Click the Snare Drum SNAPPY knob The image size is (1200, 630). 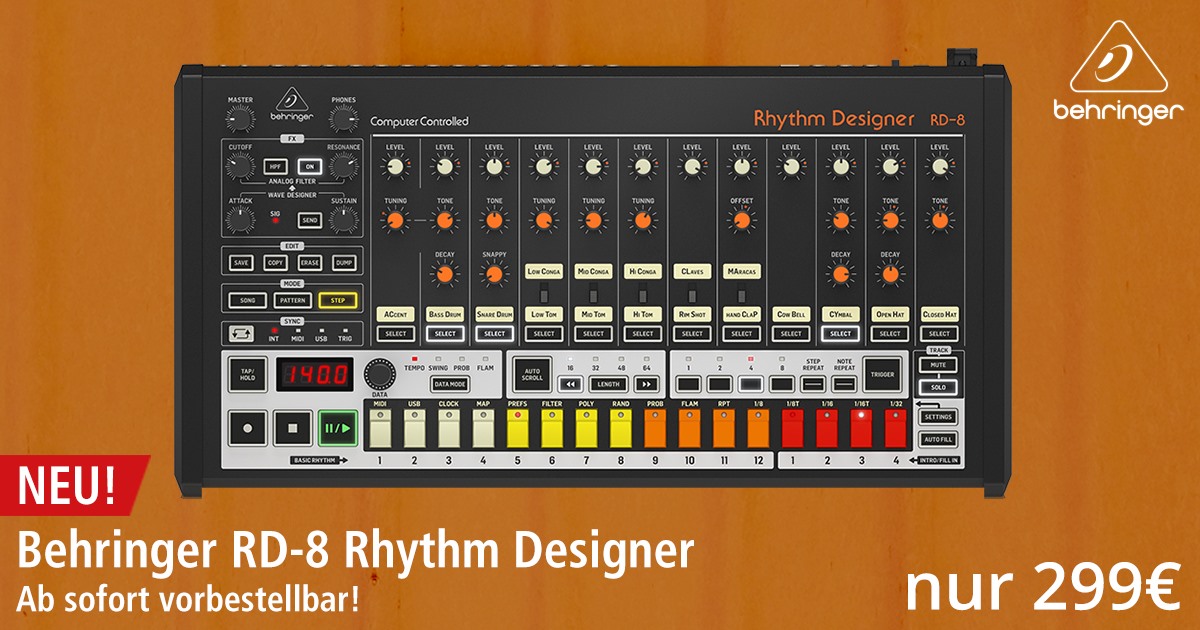(x=494, y=274)
